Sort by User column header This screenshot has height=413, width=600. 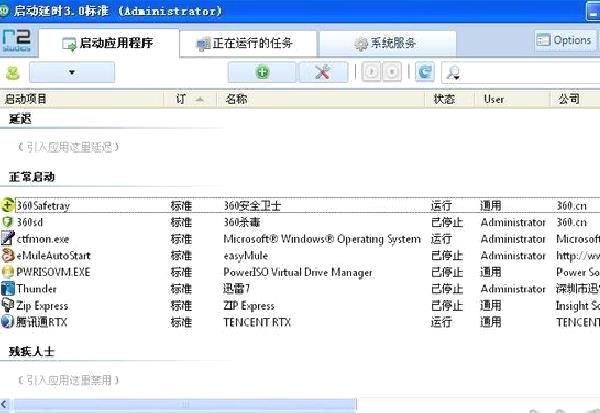(512, 99)
